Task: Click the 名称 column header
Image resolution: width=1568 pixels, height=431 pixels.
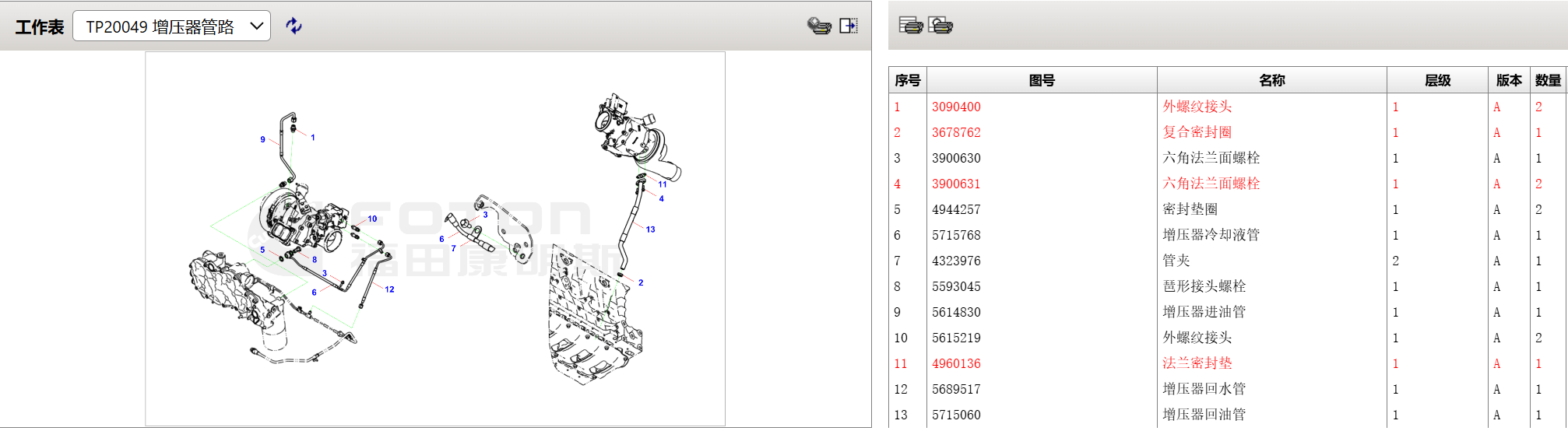Action: click(x=1271, y=80)
